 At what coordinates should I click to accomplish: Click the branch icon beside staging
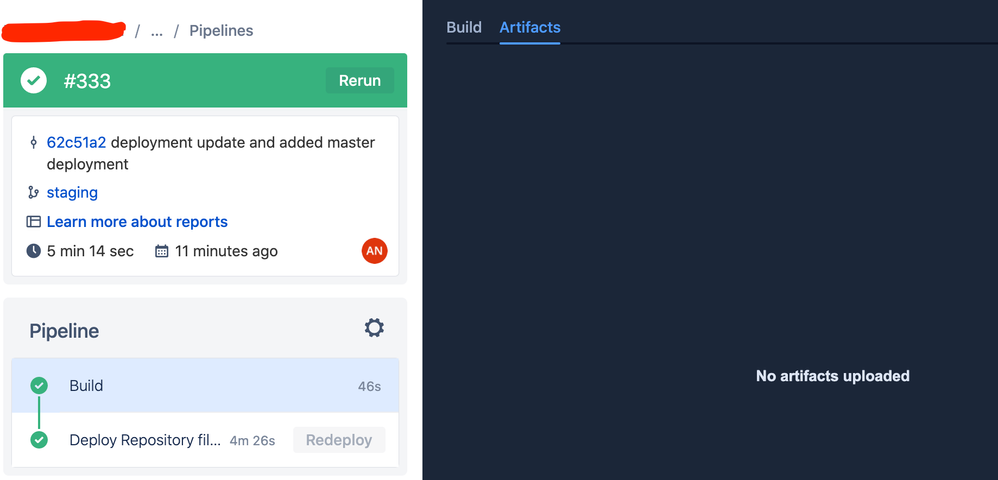(x=33, y=192)
